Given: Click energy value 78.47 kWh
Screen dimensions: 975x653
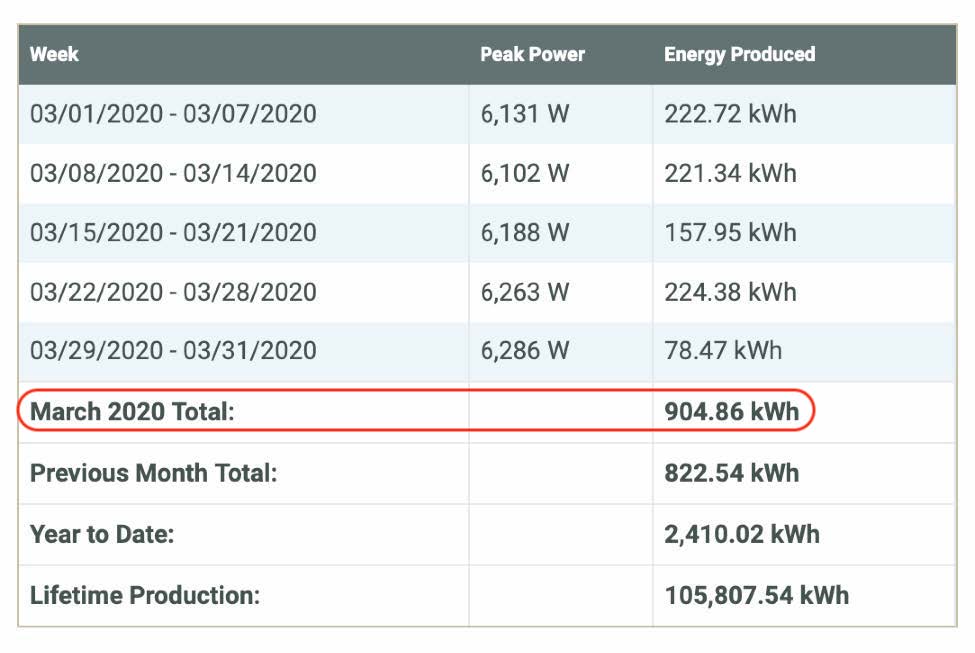Looking at the screenshot, I should [x=723, y=351].
